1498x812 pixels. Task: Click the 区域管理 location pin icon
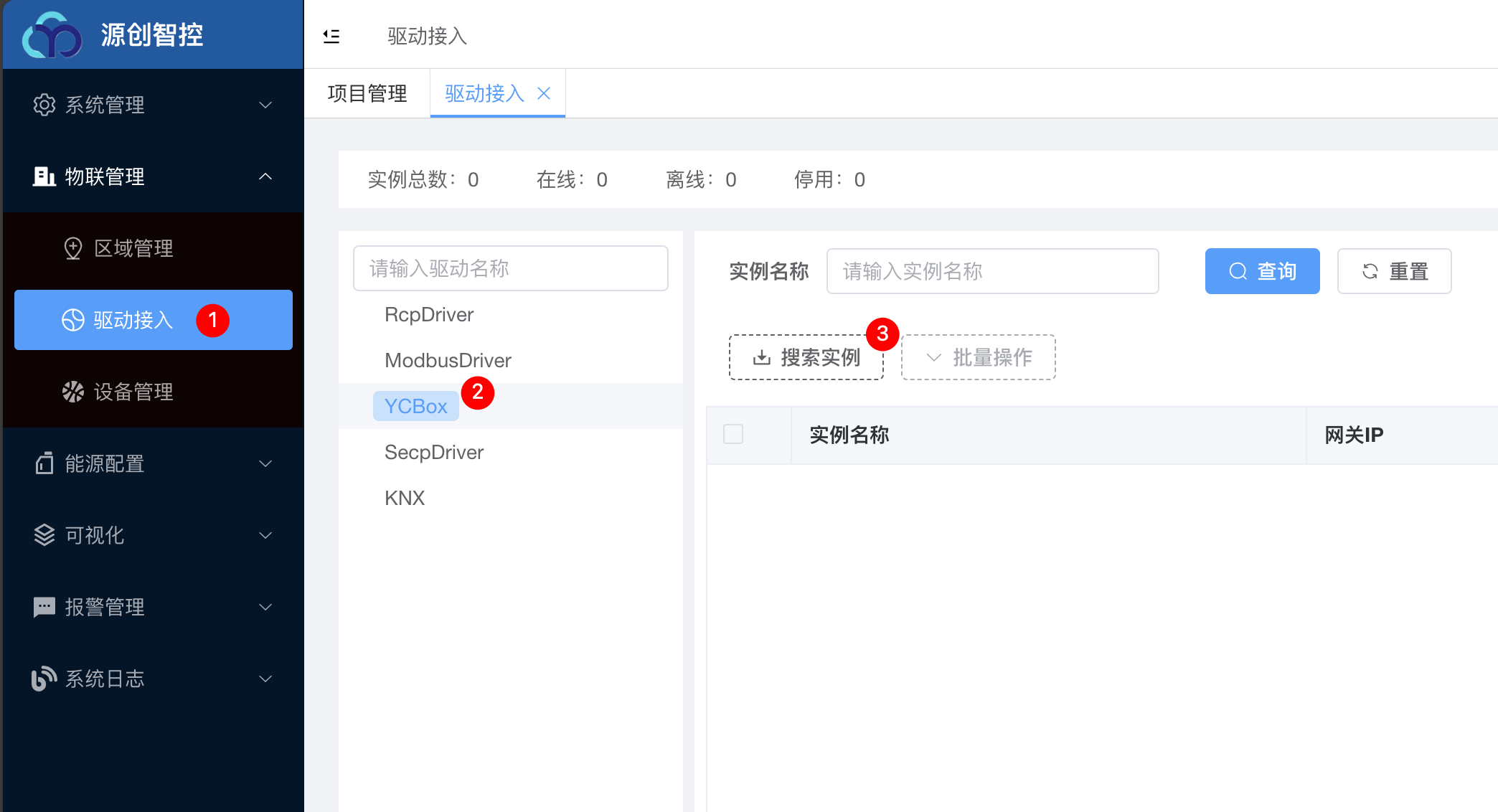tap(73, 248)
